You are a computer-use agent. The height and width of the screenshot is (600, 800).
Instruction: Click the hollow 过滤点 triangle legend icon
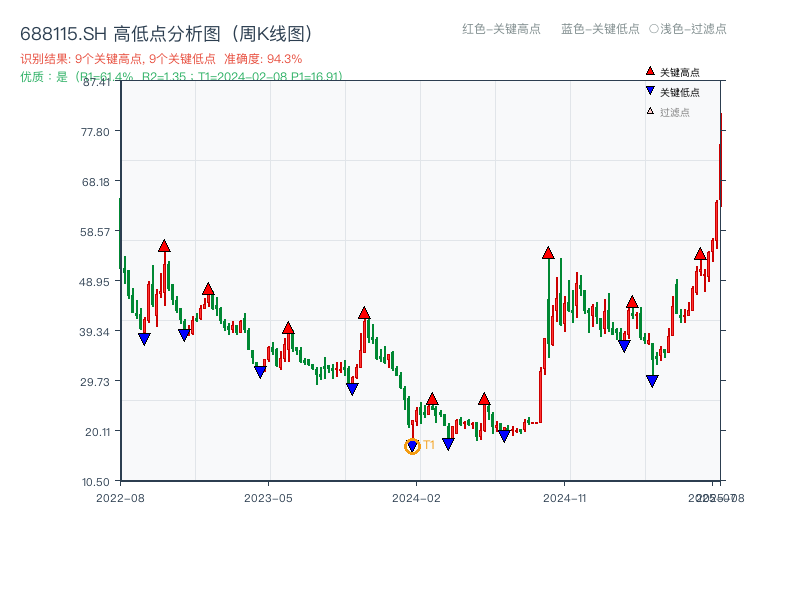(x=650, y=111)
